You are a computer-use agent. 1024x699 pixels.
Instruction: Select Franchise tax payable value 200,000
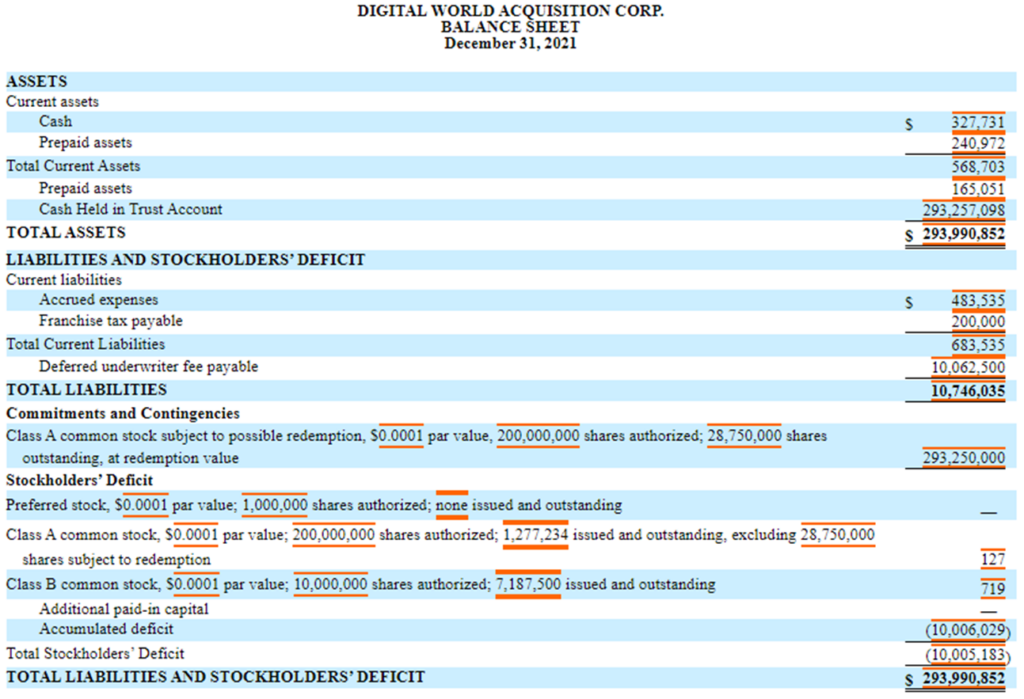pyautogui.click(x=978, y=321)
